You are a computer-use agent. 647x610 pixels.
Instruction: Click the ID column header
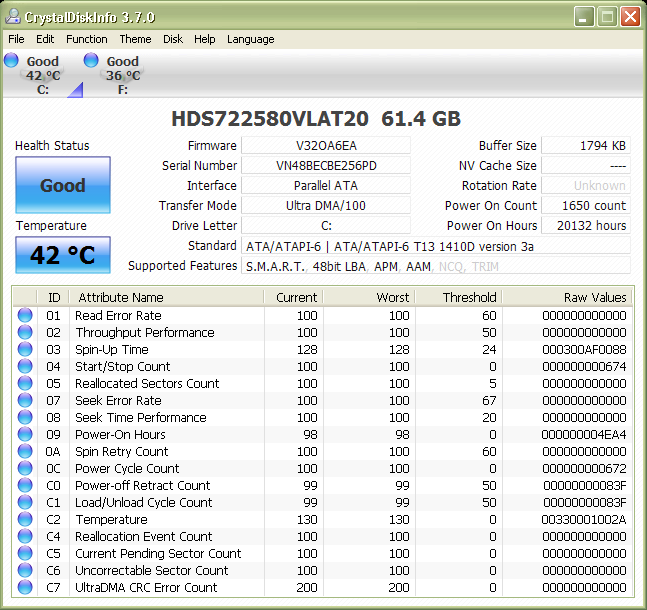point(53,297)
